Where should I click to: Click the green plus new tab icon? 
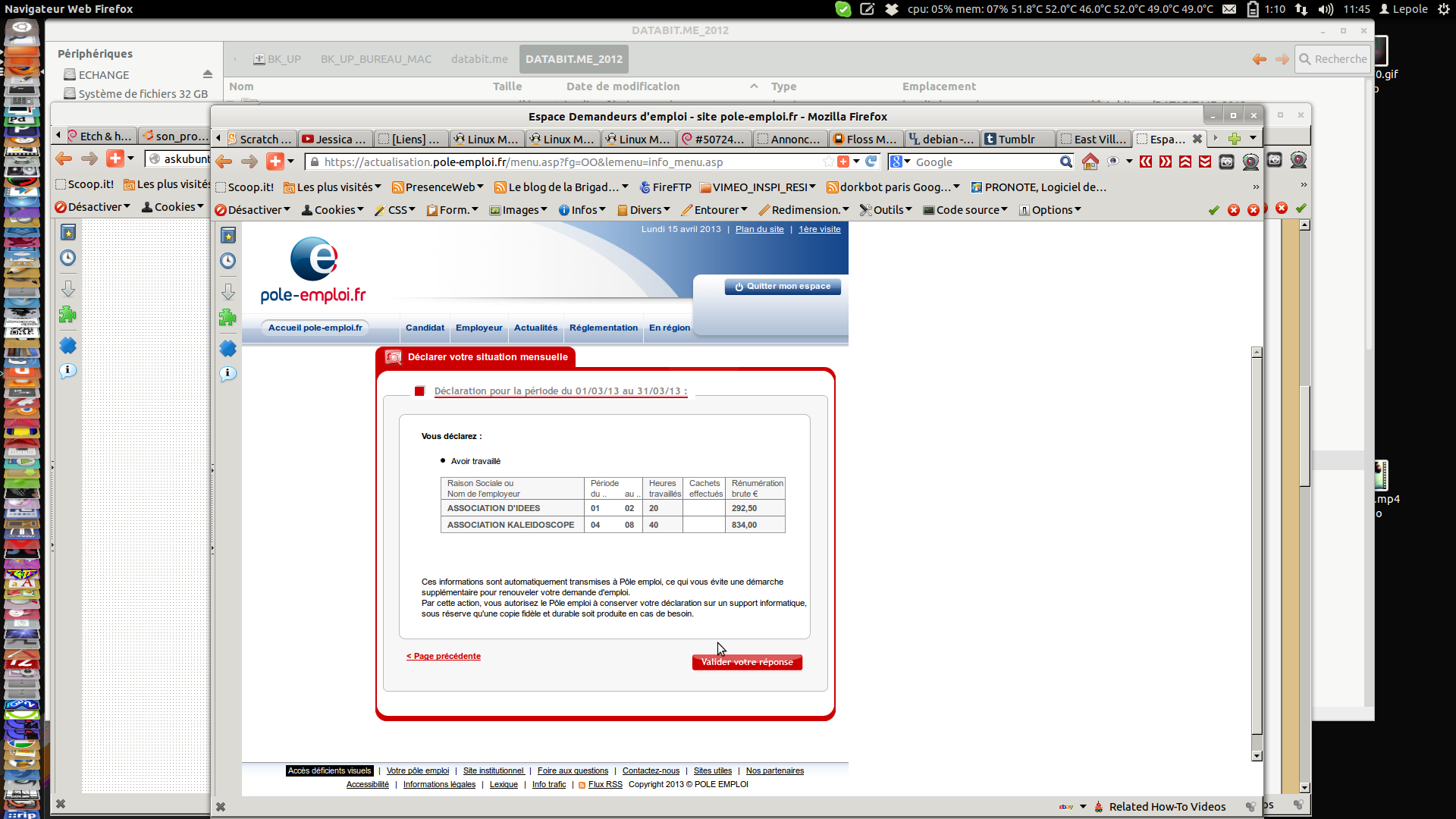tap(1235, 139)
